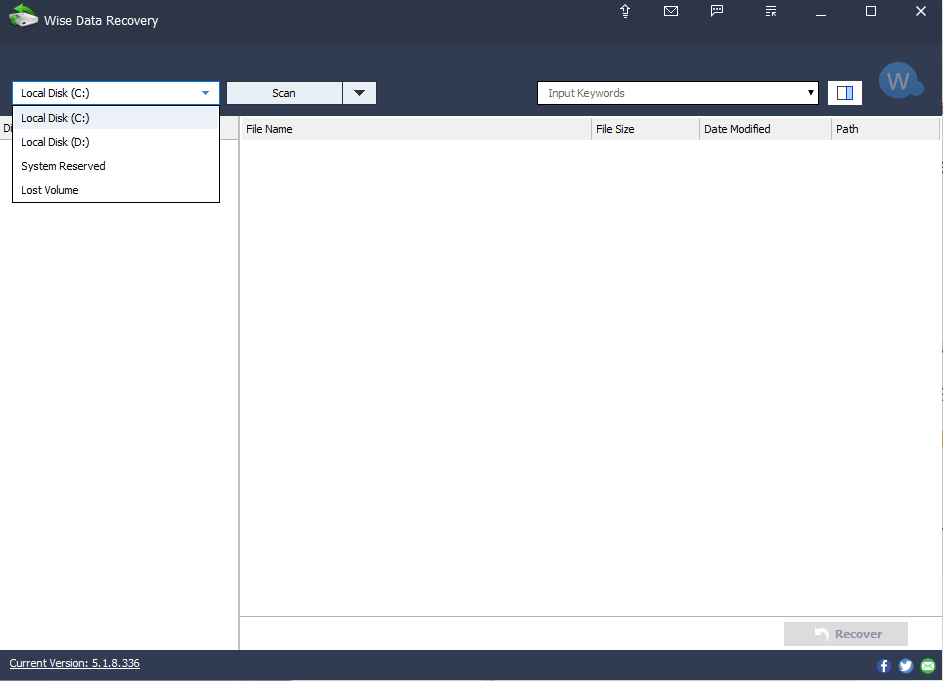Image resolution: width=943 pixels, height=681 pixels.
Task: Open the email envelope icon in title bar
Action: click(671, 11)
